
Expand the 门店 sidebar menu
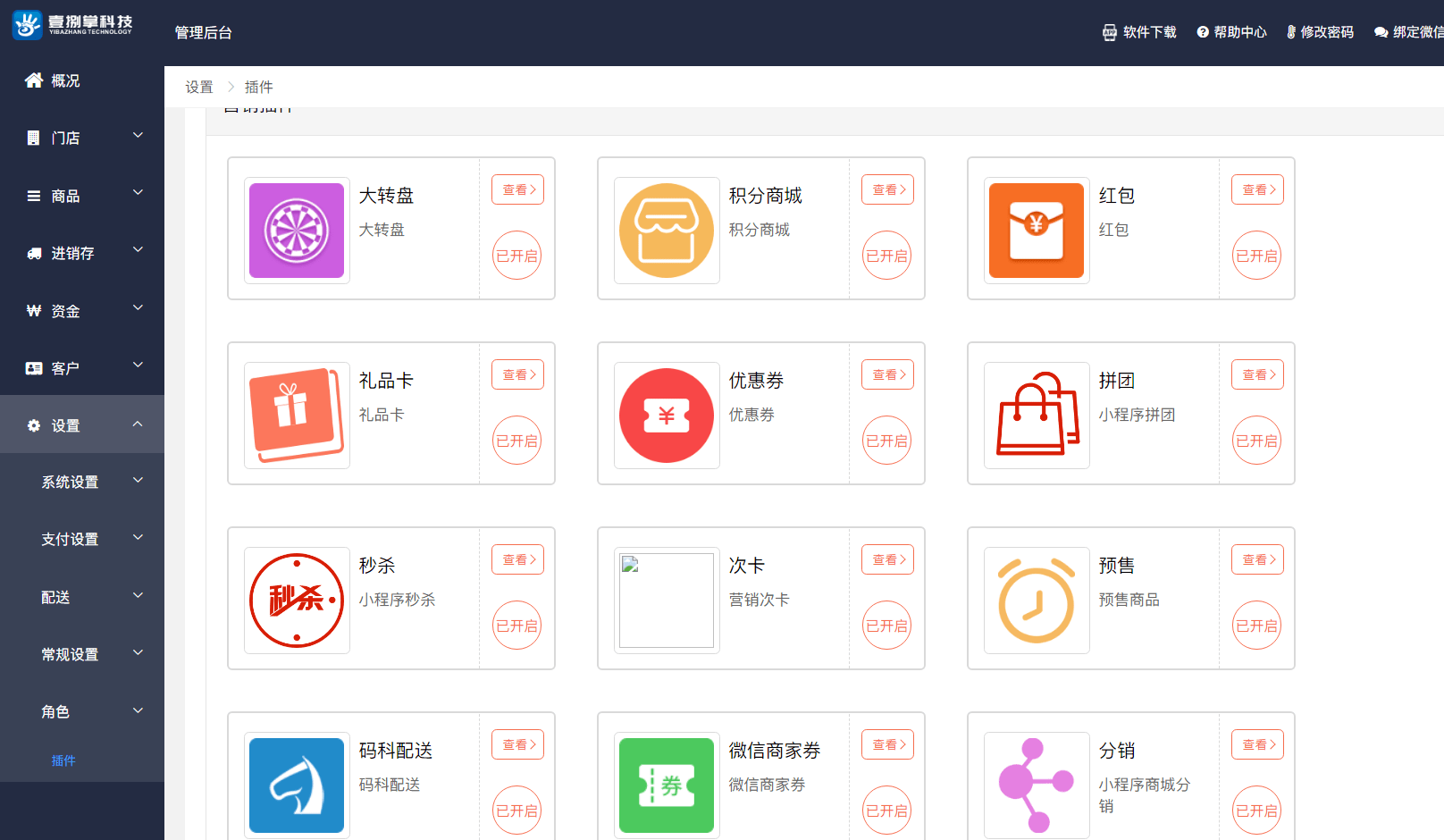(x=82, y=138)
